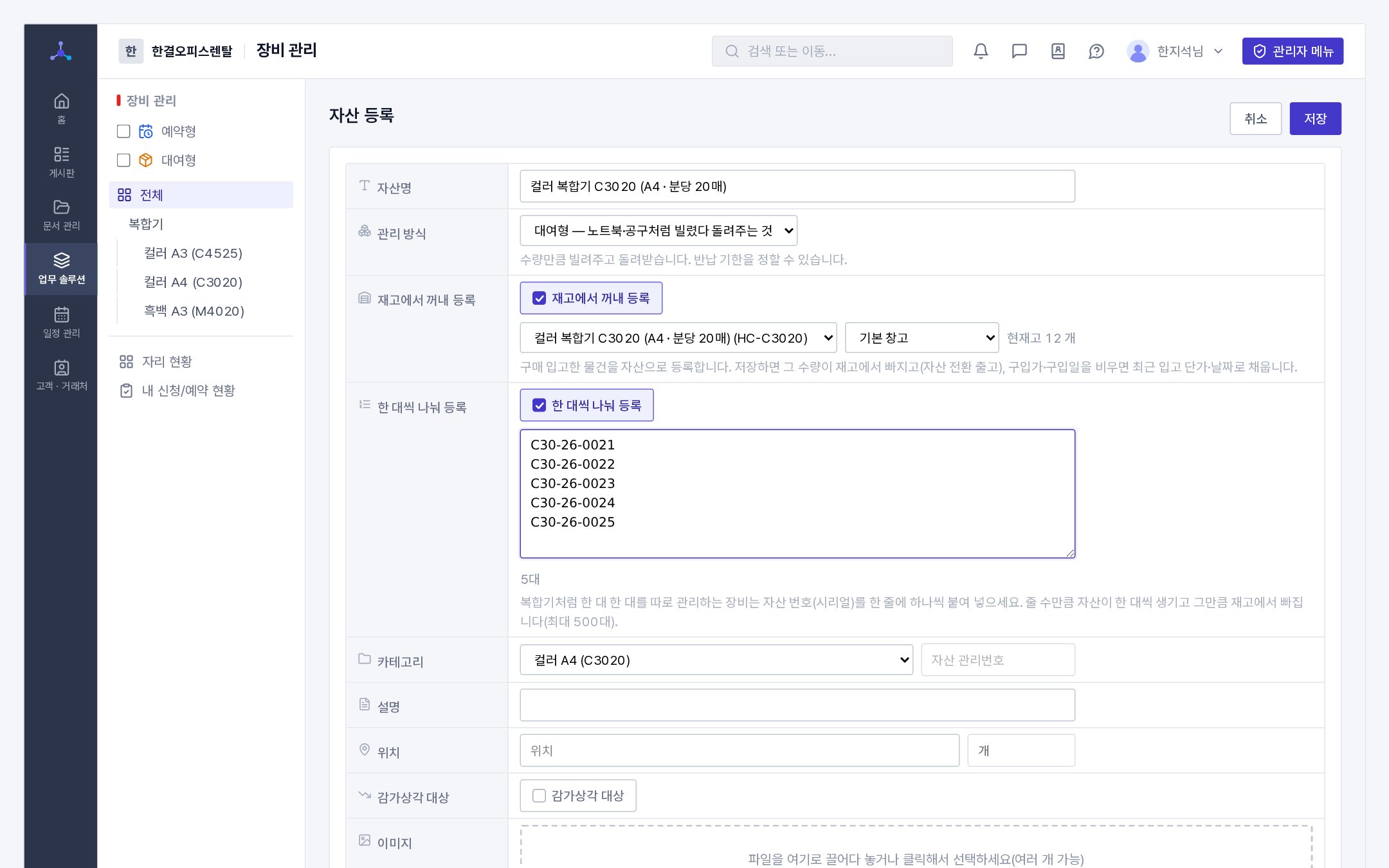Select the 업무 솔루션 layers icon
The image size is (1389, 868).
[61, 260]
